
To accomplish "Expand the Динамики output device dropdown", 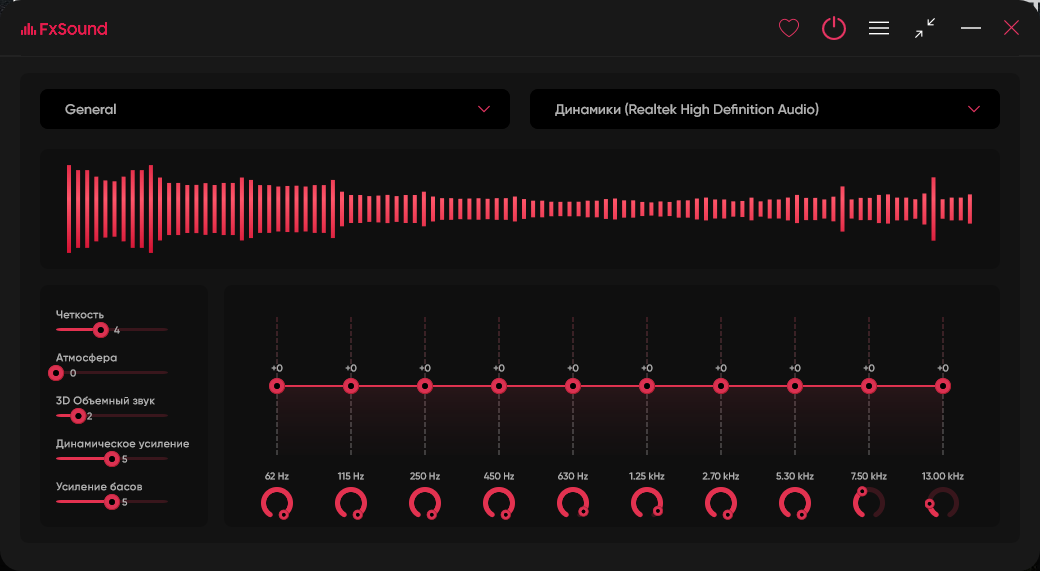I will 764,109.
